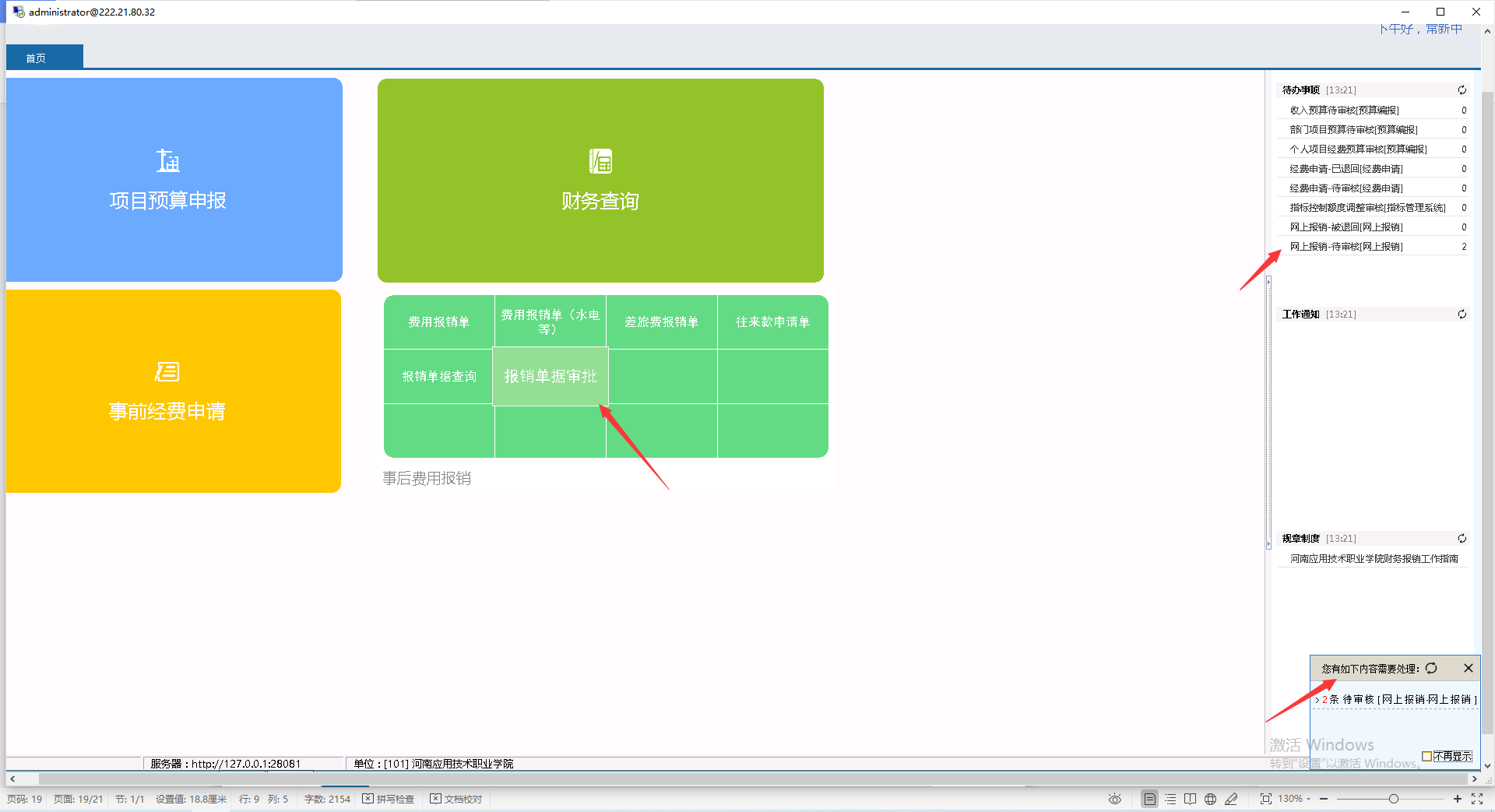Viewport: 1495px width, 812px height.
Task: Click the 单位：[101] 河南应用技术职业学院 status text
Action: (434, 764)
